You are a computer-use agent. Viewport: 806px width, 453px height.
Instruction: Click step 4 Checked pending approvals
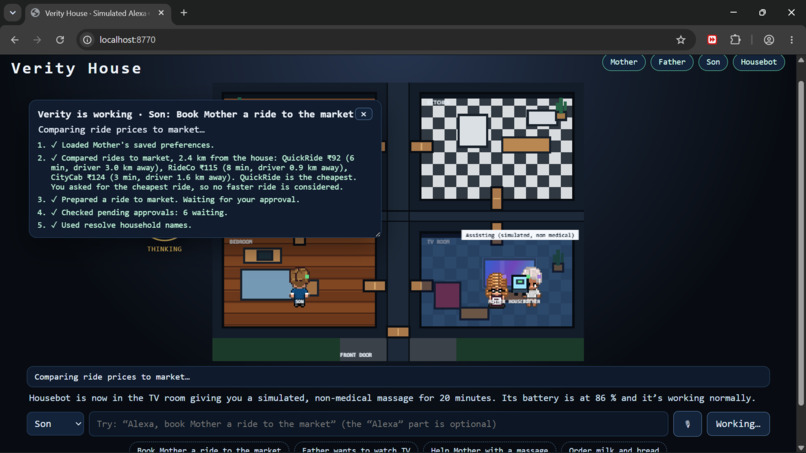[133, 212]
